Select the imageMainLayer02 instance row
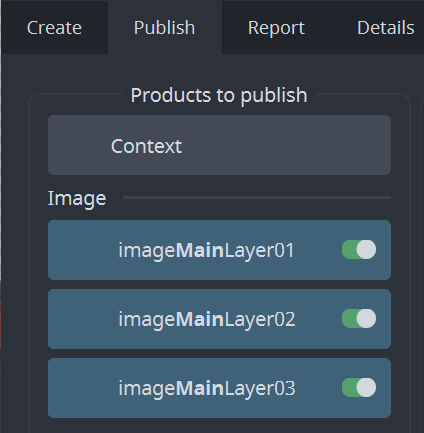Screen dimensions: 424x433 click(219, 319)
